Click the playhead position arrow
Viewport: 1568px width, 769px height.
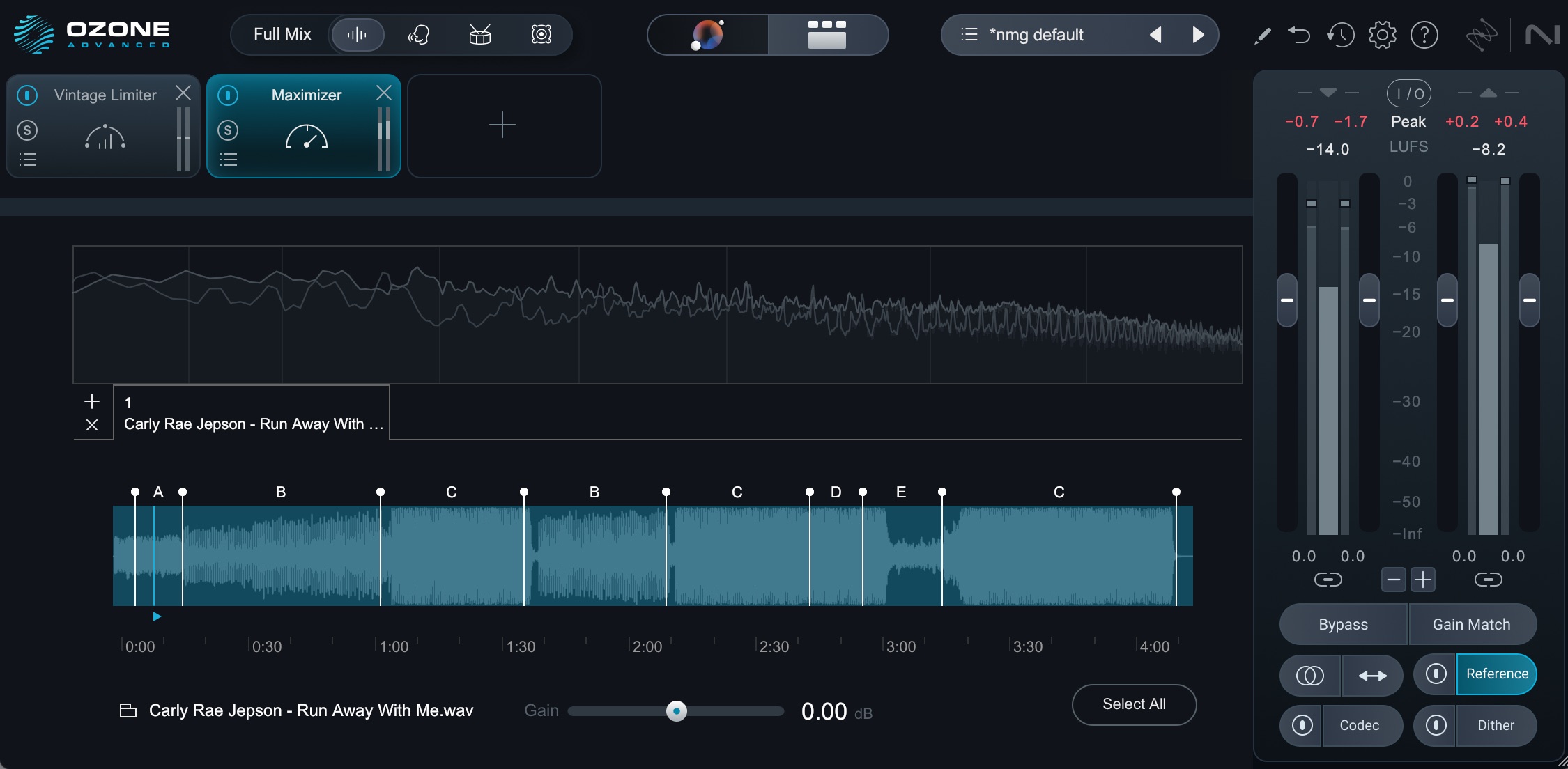tap(157, 616)
